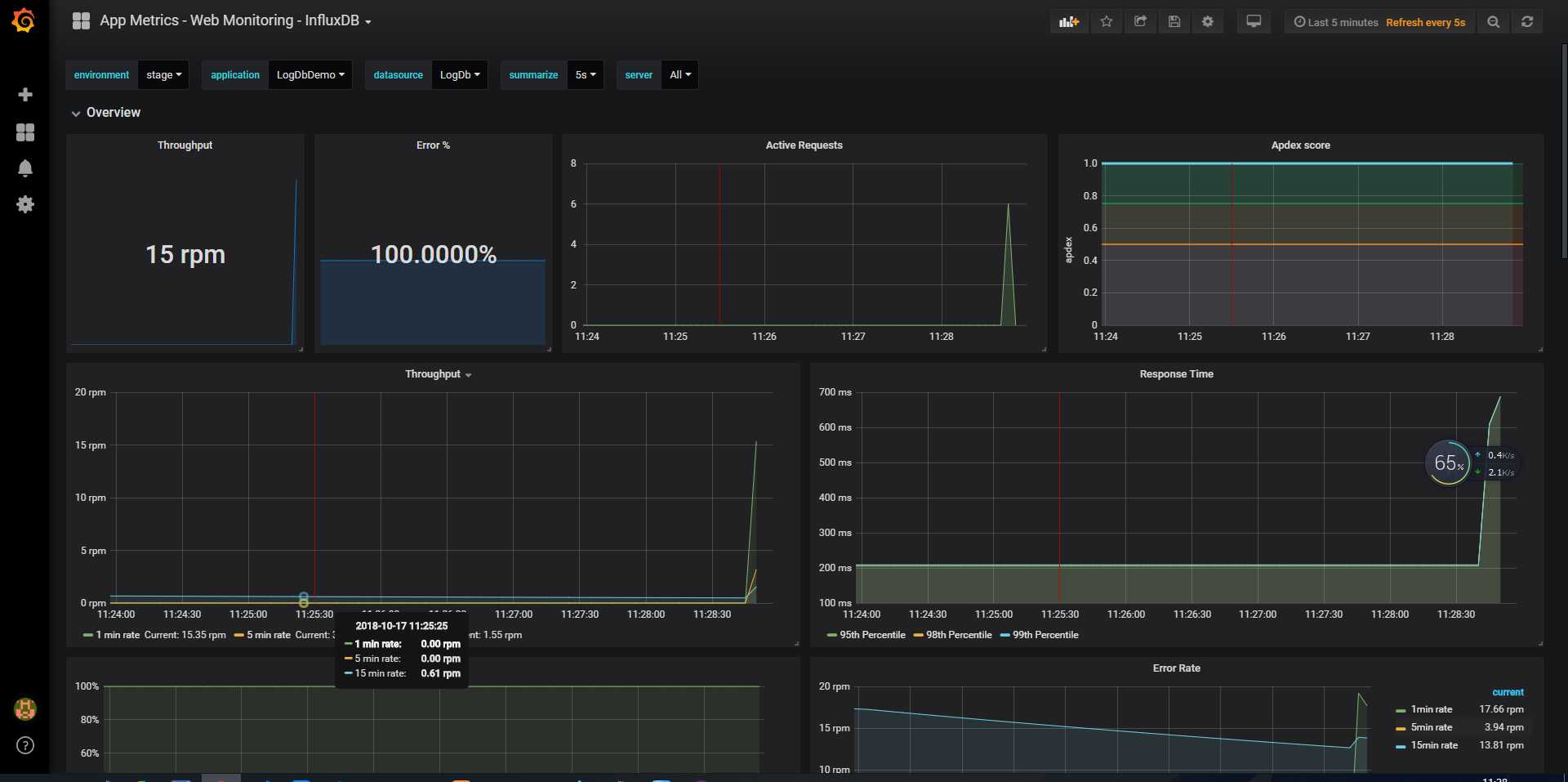Click the '100.0000%' error value
This screenshot has height=782, width=1568.
(x=434, y=254)
